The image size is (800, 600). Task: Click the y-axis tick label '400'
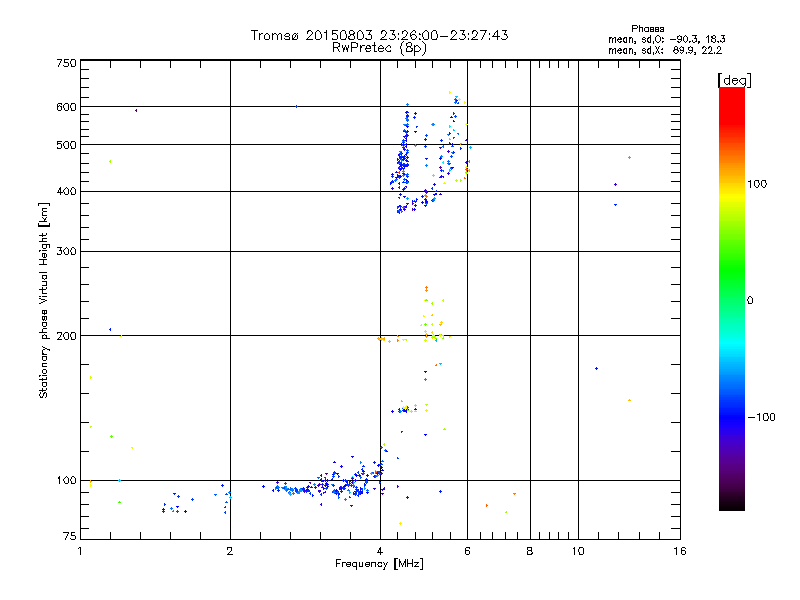coord(66,191)
